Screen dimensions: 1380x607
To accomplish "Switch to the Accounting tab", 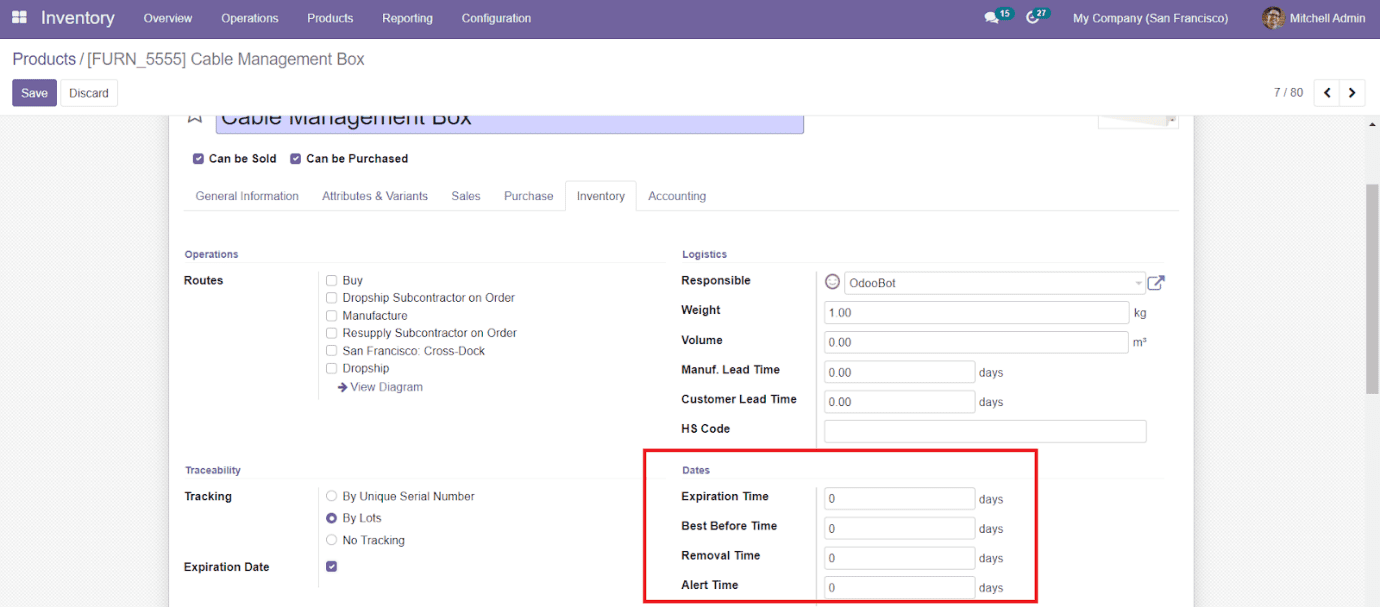I will pos(676,196).
